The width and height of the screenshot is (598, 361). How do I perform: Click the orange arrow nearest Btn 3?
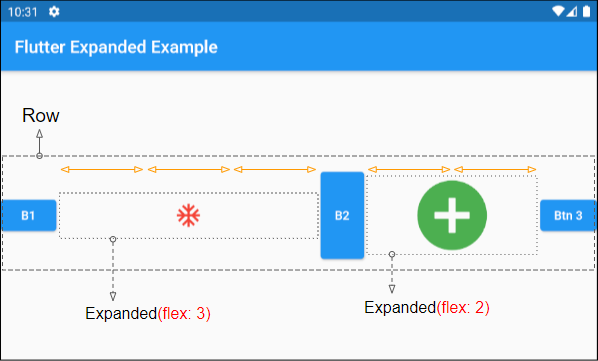[495, 169]
